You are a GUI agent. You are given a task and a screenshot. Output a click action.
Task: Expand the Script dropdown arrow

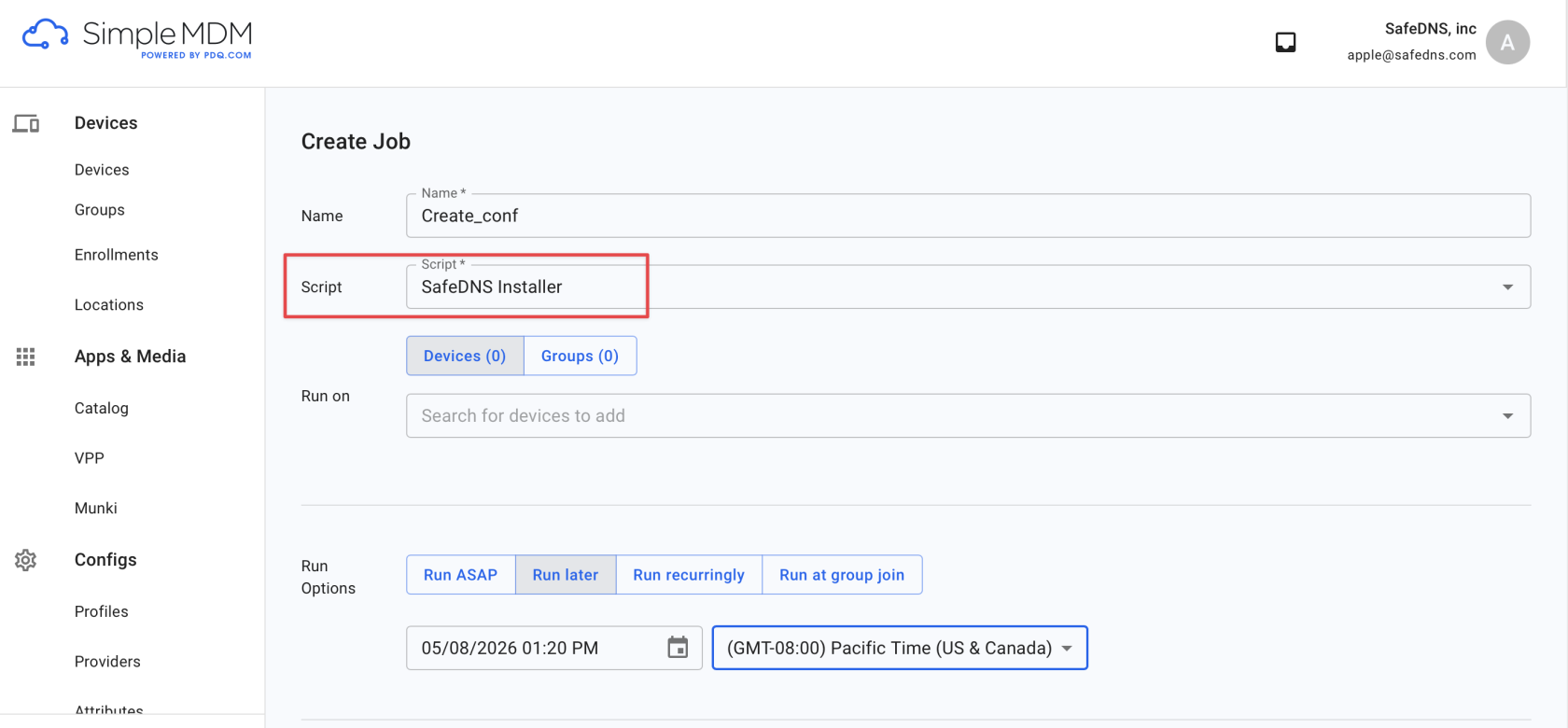[1507, 287]
